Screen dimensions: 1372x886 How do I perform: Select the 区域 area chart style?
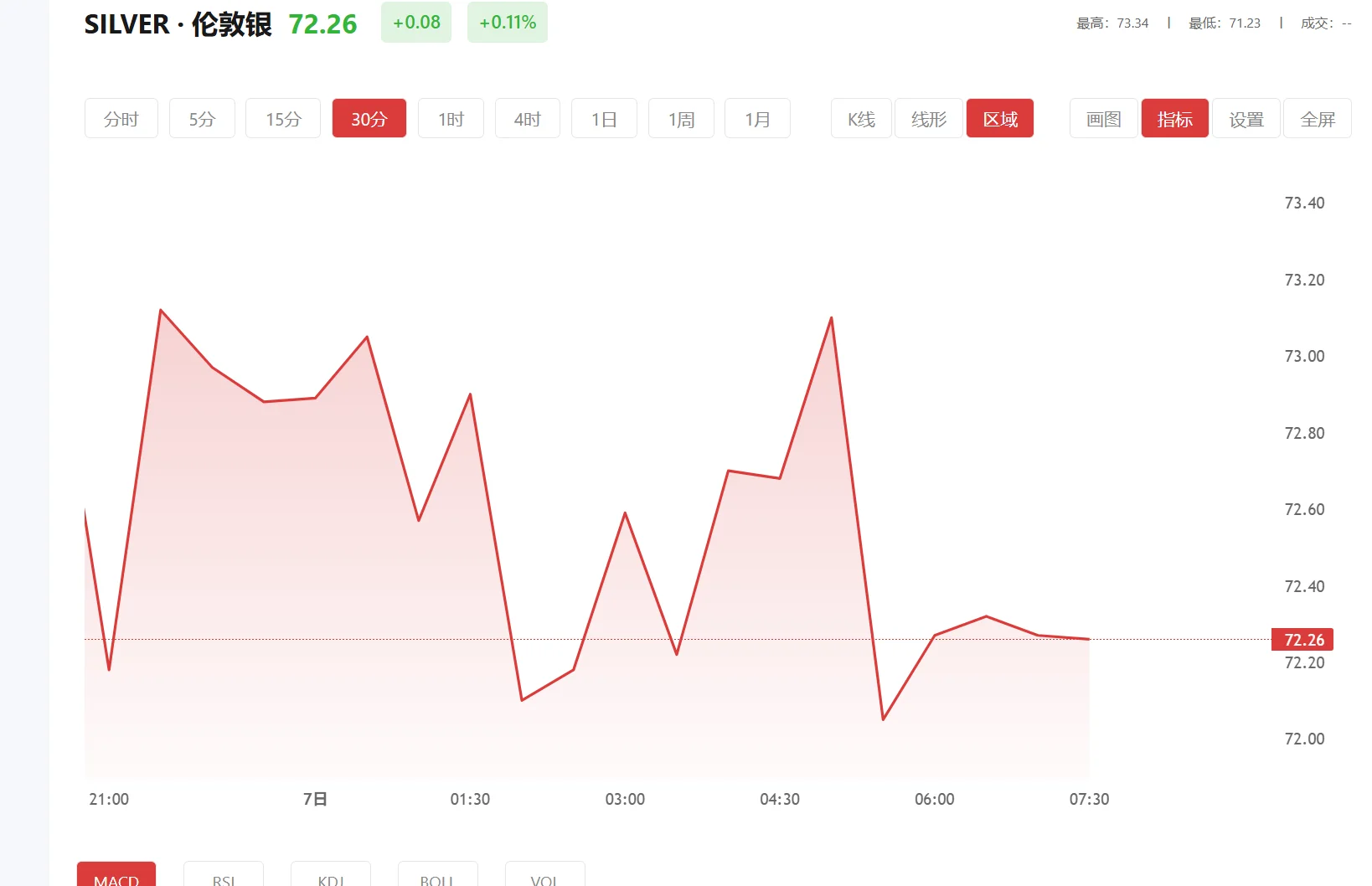click(x=999, y=118)
